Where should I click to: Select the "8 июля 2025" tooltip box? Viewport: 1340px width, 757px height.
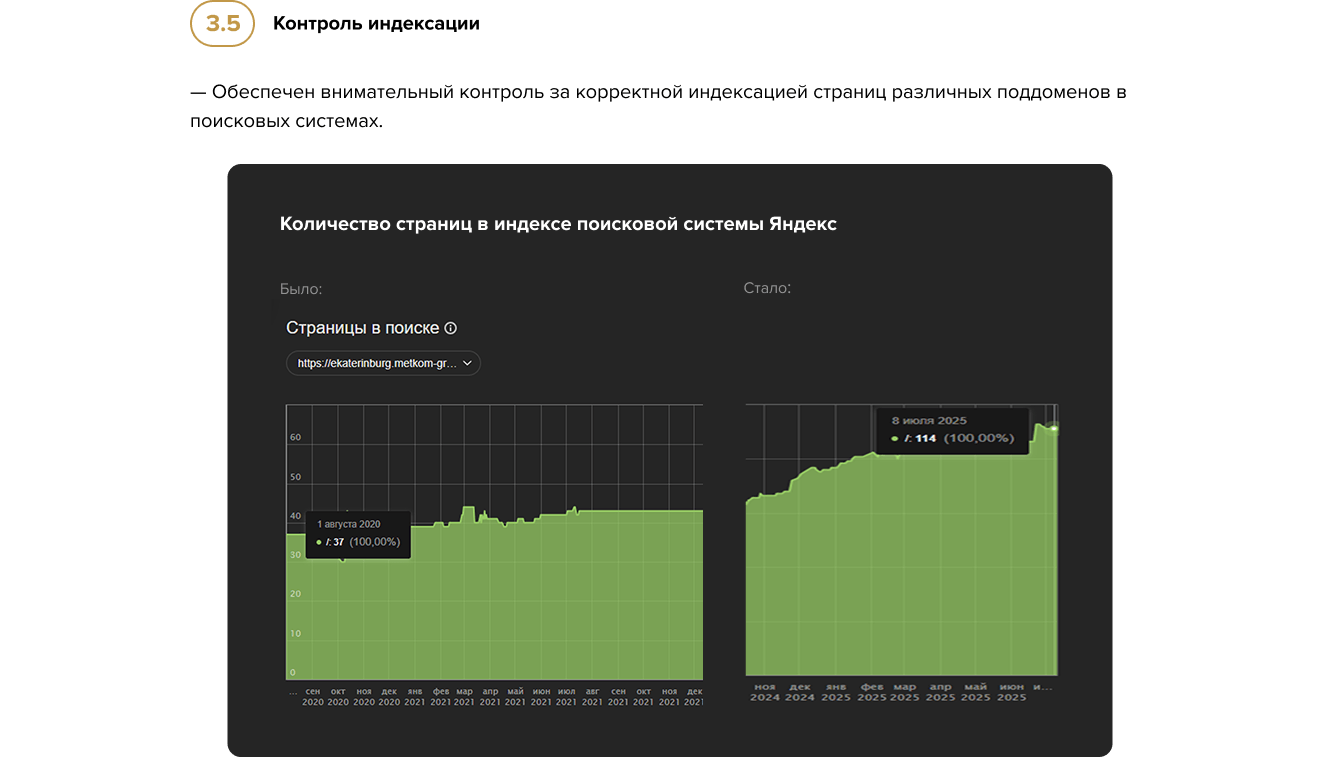(x=952, y=430)
